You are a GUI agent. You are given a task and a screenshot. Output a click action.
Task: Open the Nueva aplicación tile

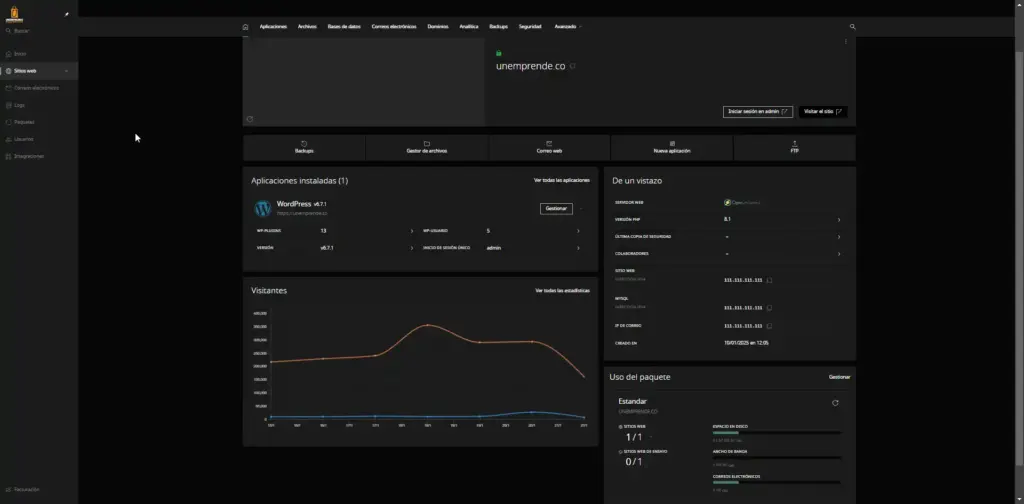672,148
